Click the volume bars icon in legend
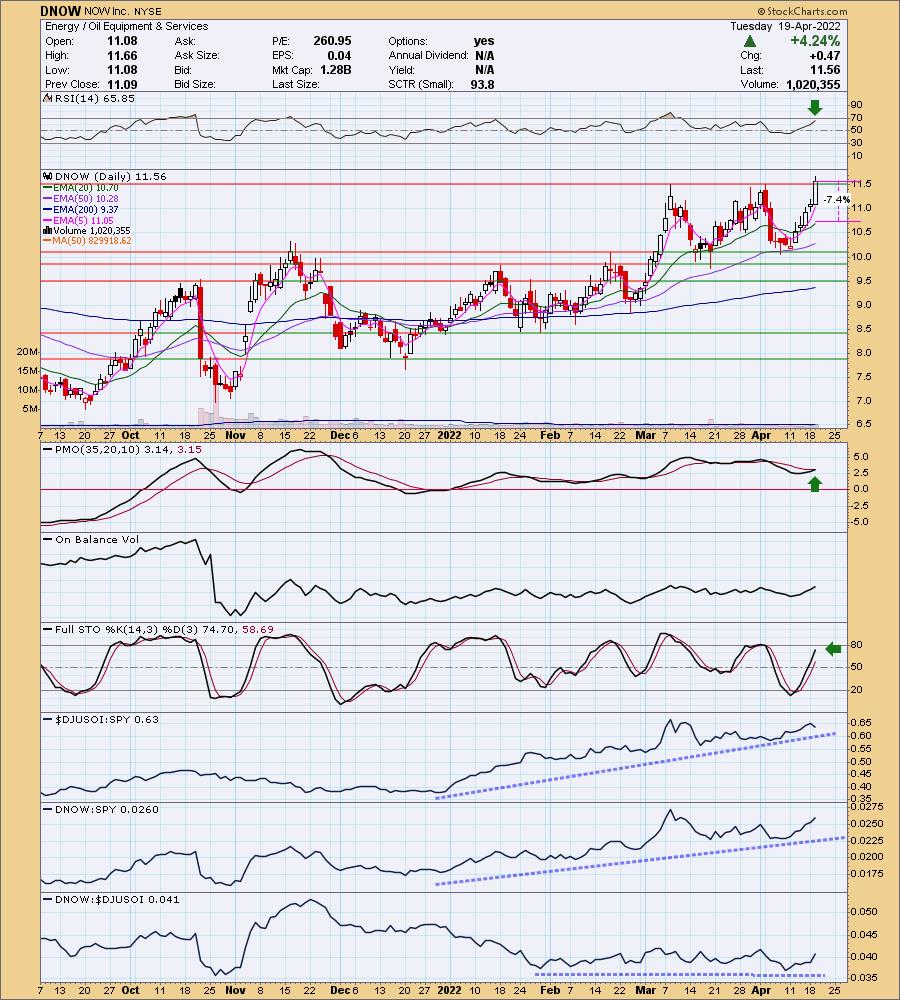This screenshot has width=900, height=1000. coord(47,230)
